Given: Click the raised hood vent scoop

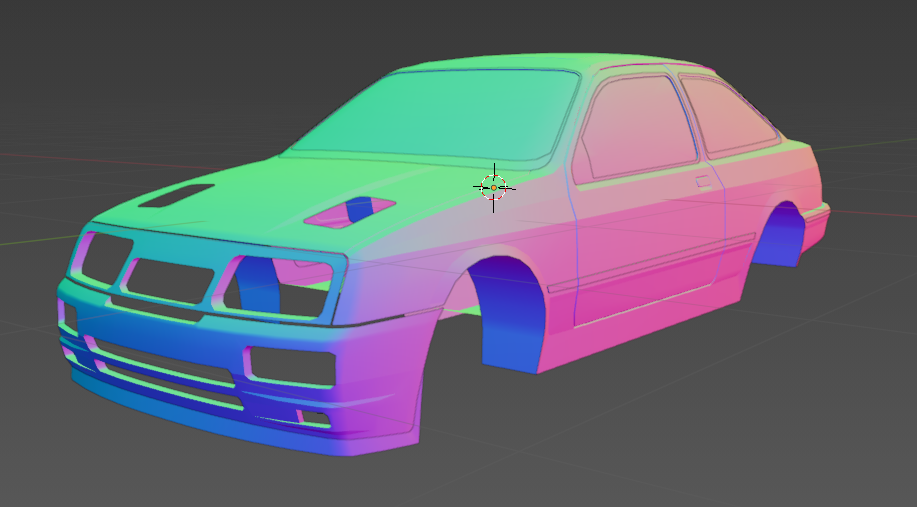Looking at the screenshot, I should tap(350, 212).
